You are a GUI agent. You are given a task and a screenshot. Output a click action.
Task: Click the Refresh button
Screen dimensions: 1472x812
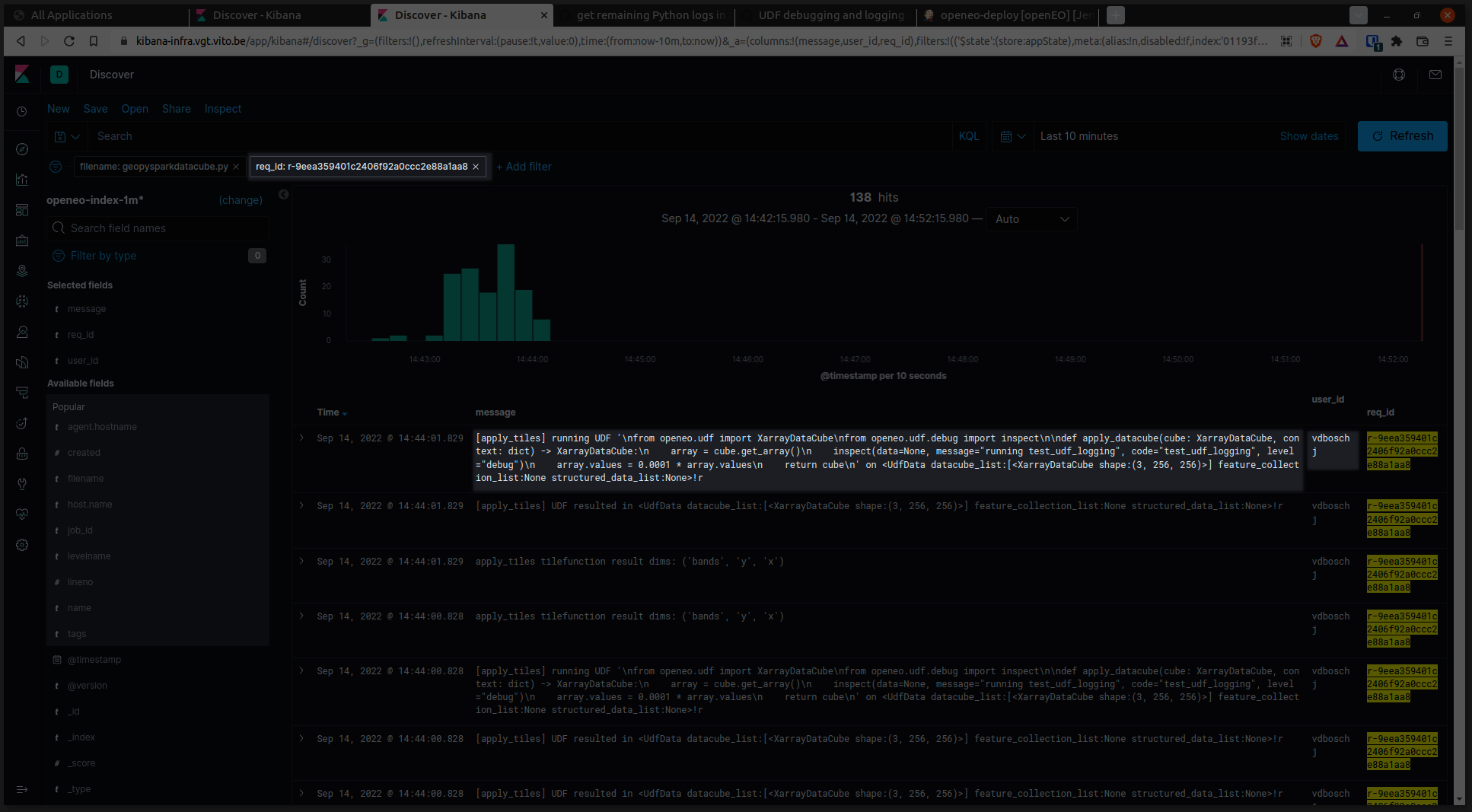[1403, 135]
